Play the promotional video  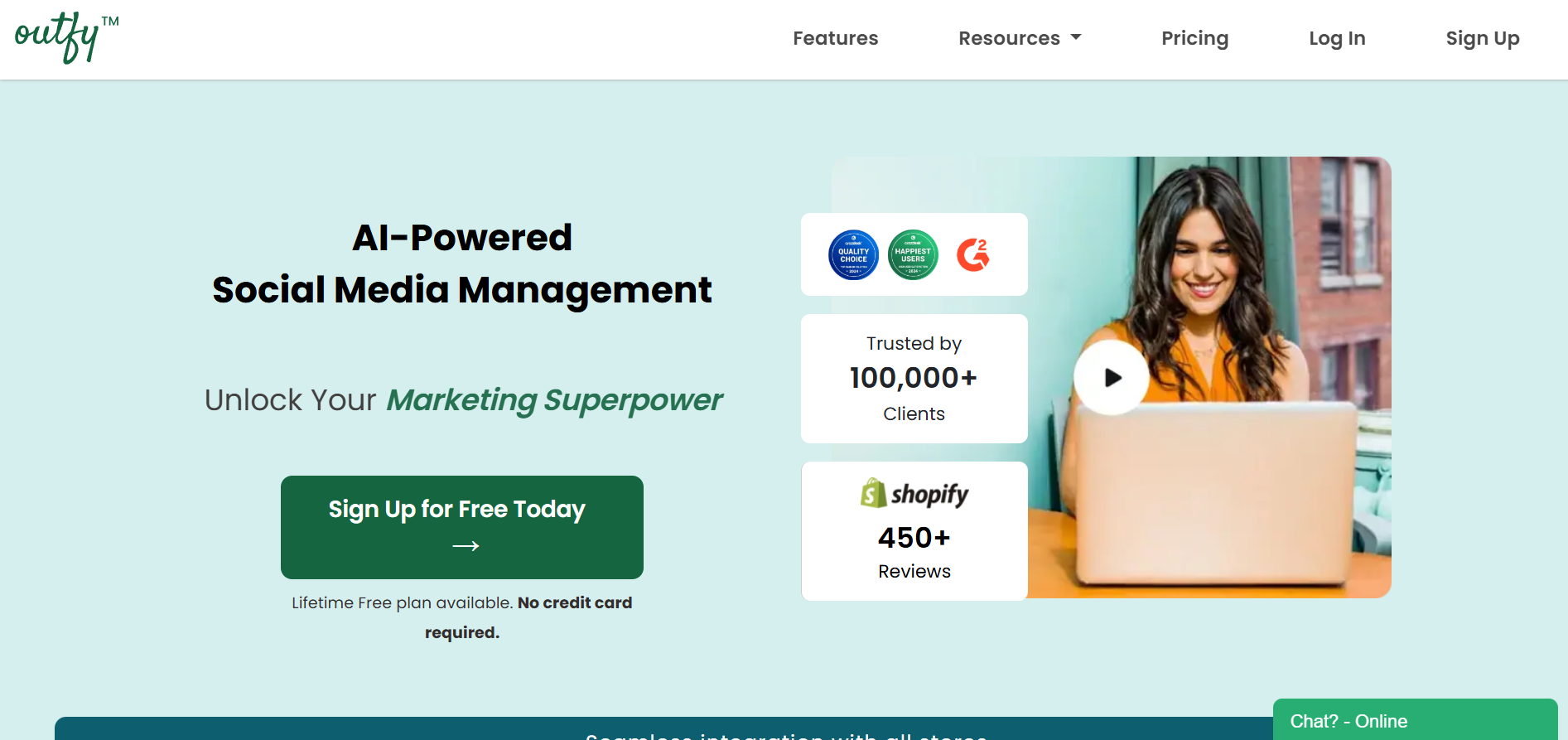1111,378
